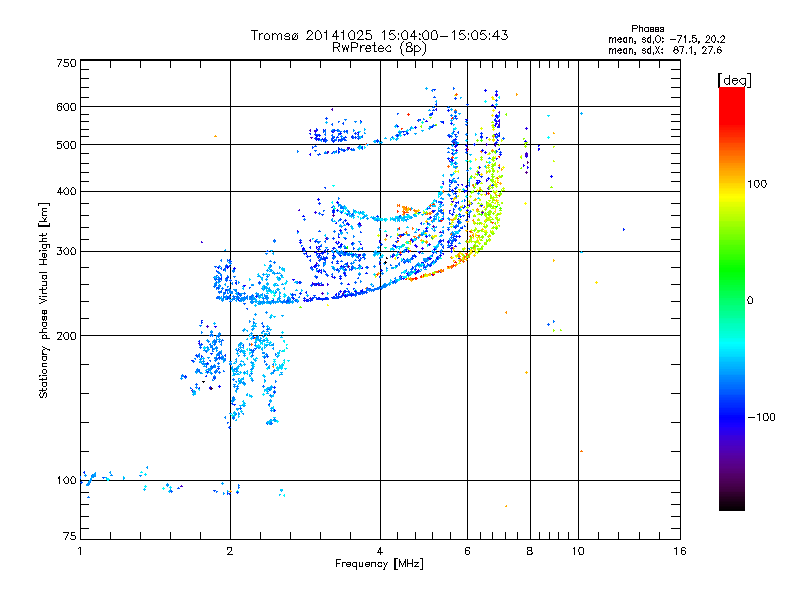
Task: Click the x-axis tick label '2'
Action: [x=230, y=551]
